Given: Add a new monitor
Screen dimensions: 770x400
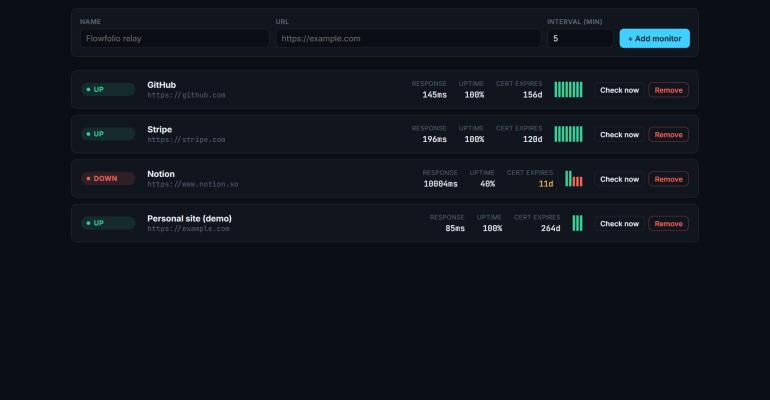Looking at the screenshot, I should coord(655,38).
